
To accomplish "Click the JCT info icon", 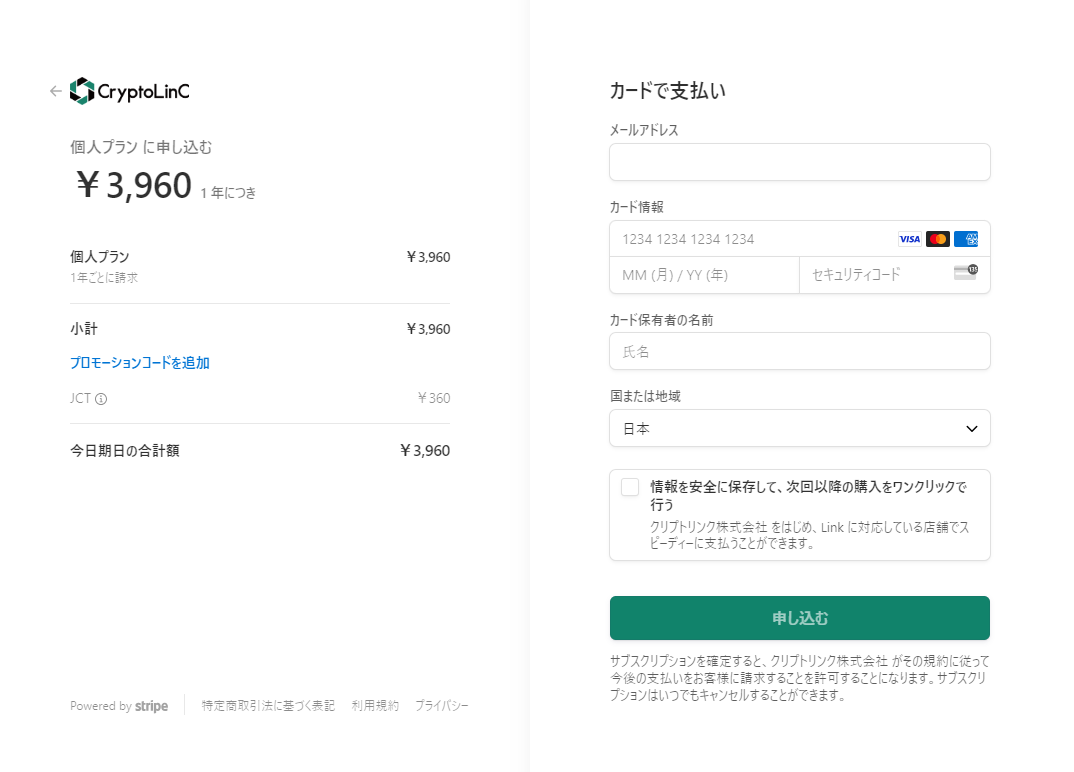I will coord(101,399).
